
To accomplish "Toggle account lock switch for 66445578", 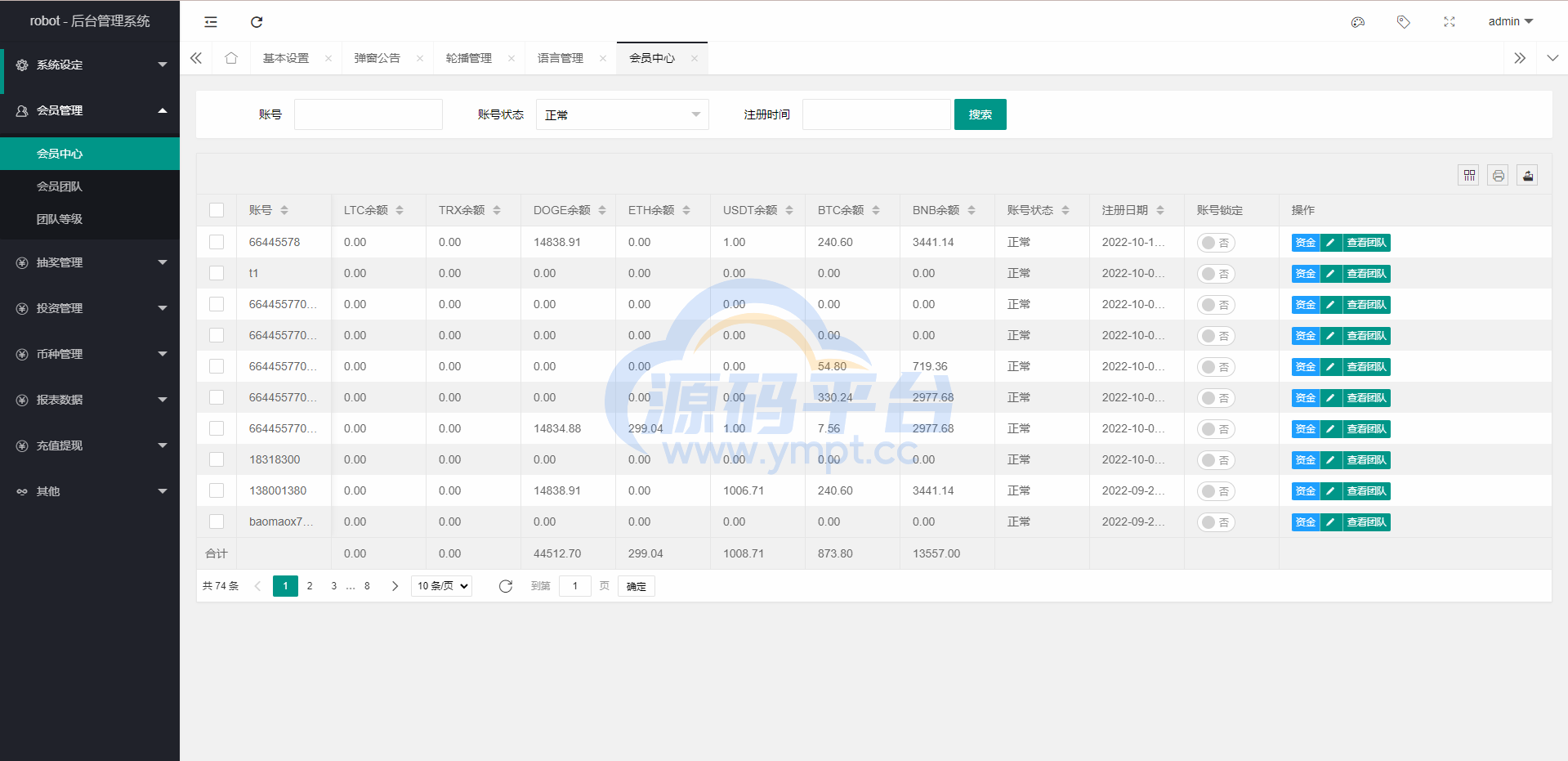I will 1216,243.
